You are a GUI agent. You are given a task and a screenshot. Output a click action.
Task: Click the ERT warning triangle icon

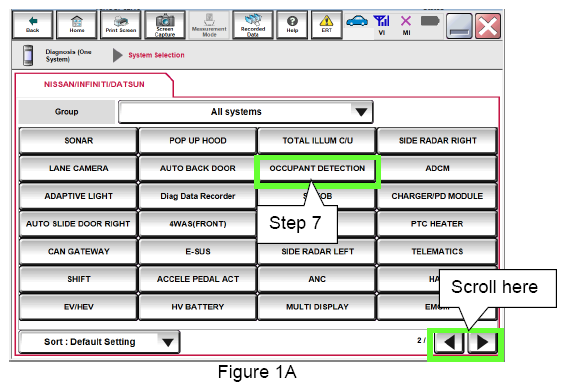326,25
